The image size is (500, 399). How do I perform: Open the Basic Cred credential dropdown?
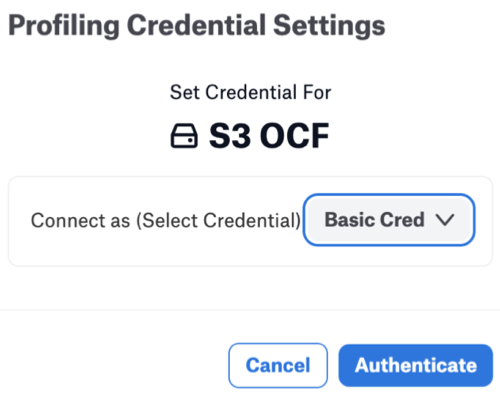(389, 220)
